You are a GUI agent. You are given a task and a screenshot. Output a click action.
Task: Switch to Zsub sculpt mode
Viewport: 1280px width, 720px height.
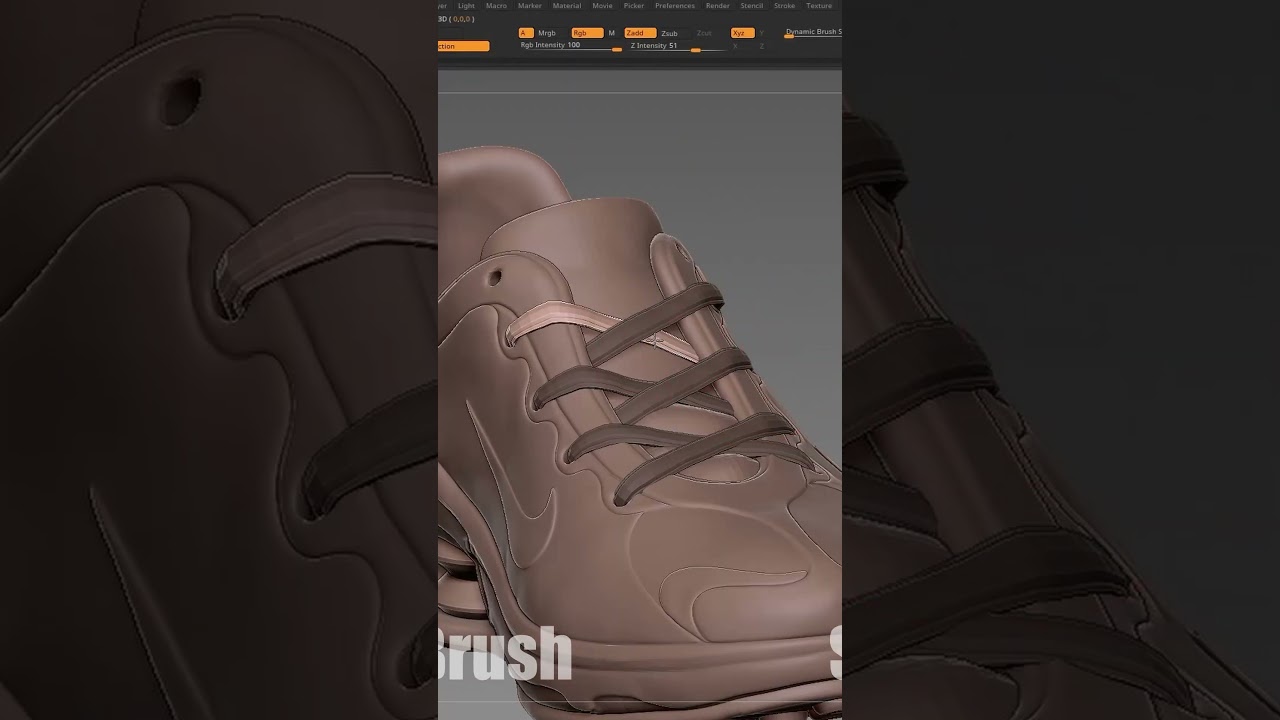point(669,33)
